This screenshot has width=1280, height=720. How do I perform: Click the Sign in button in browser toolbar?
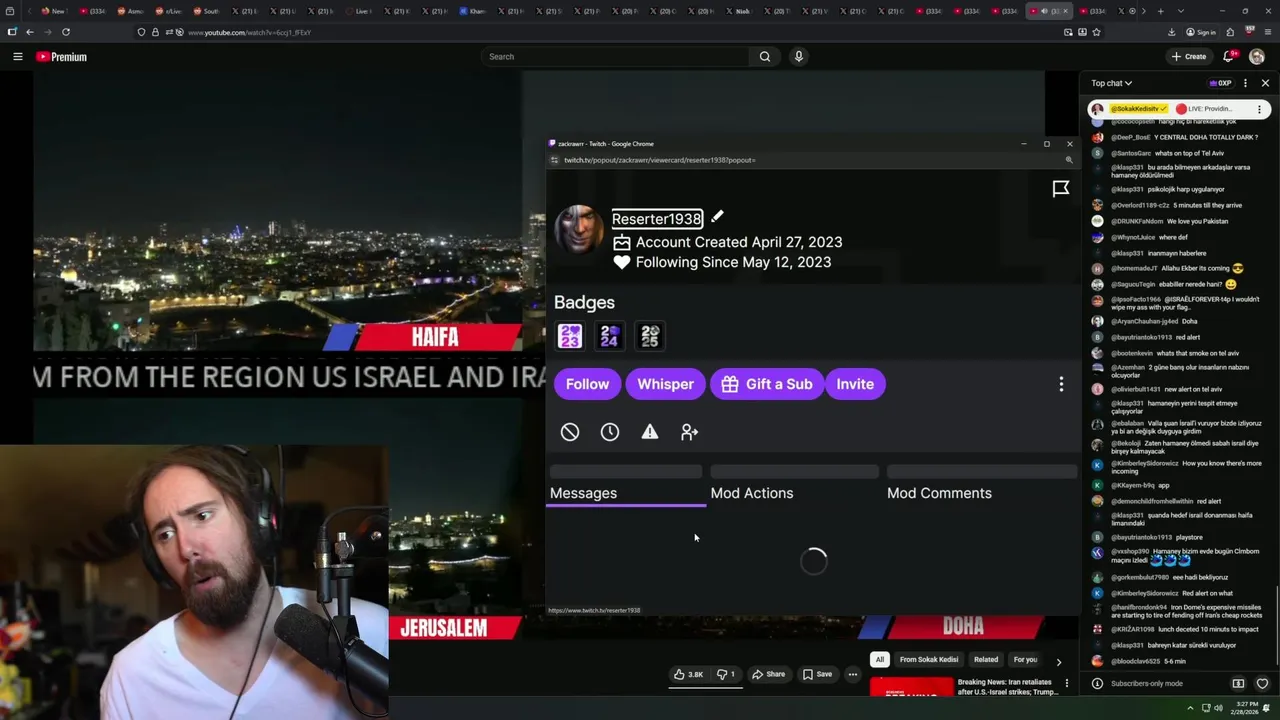(1201, 32)
